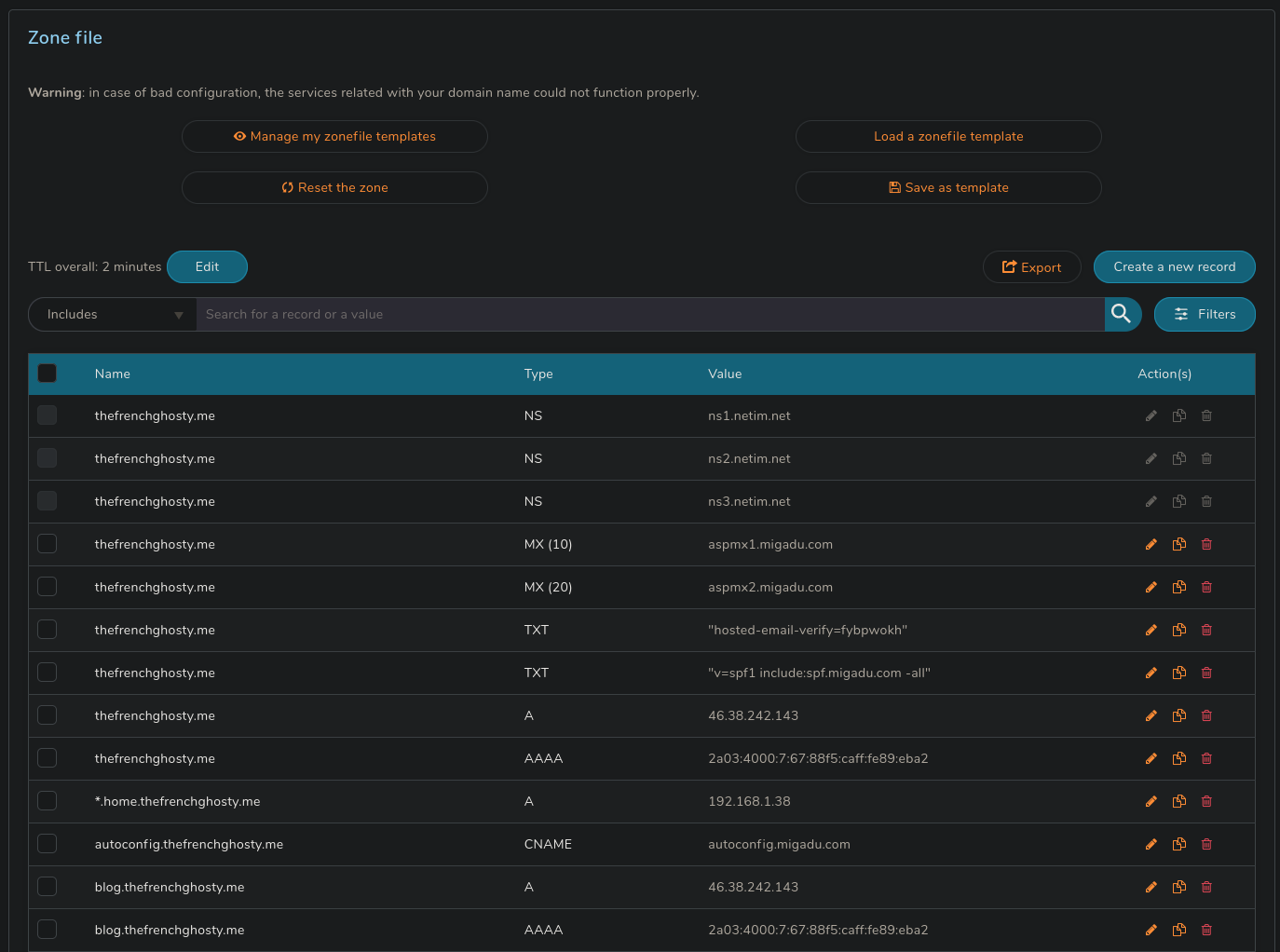Screen dimensions: 1280x952
Task: Click the magnifier search icon
Action: click(1123, 314)
